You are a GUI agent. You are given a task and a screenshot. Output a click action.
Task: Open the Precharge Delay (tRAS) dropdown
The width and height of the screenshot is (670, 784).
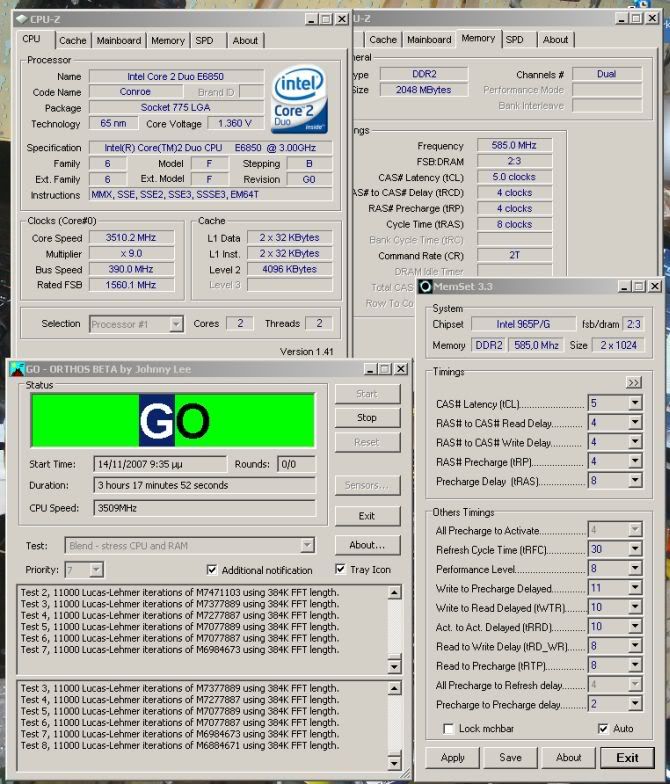coord(634,480)
